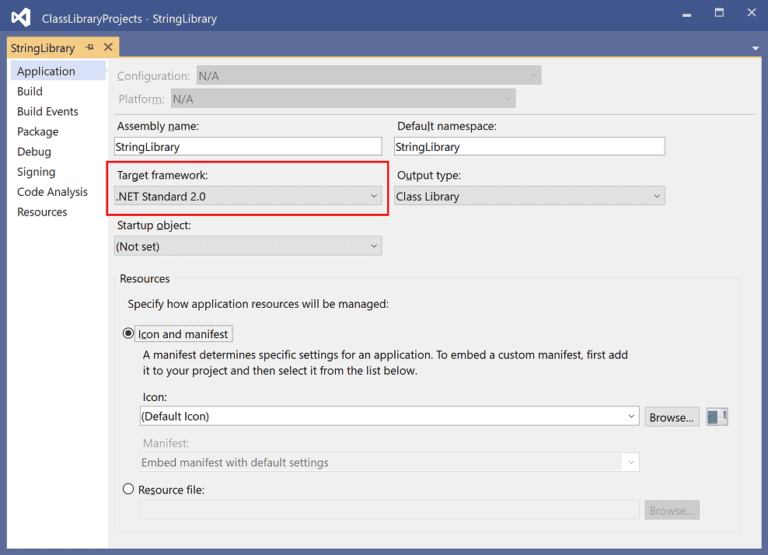This screenshot has height=555, width=768.
Task: Select the Icon and manifest radio button
Action: click(128, 334)
